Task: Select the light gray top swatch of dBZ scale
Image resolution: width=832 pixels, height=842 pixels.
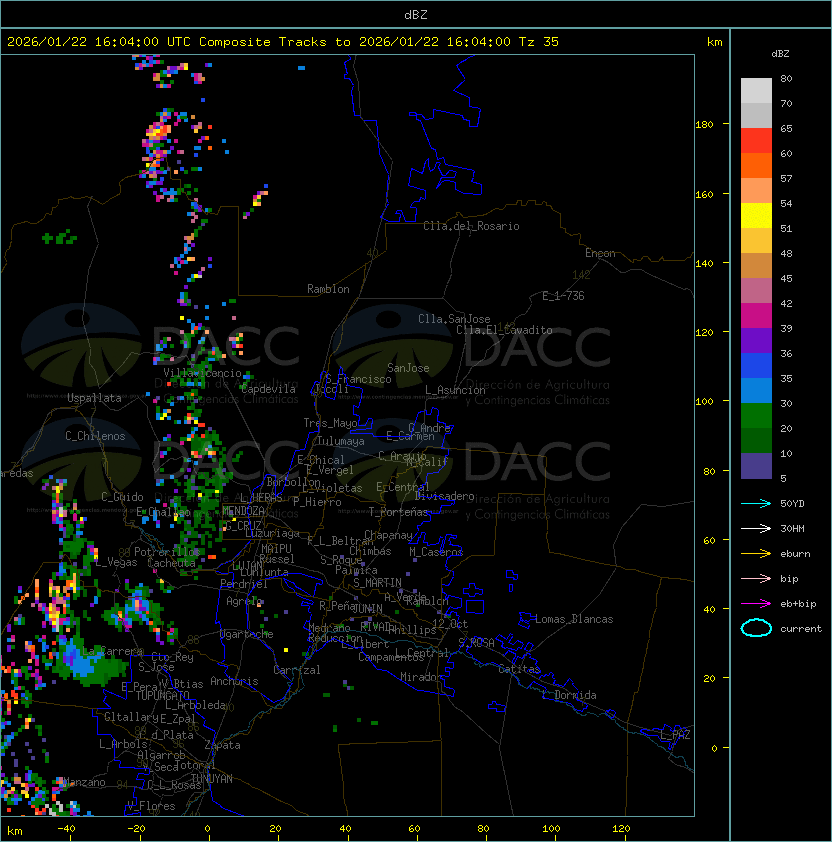Action: point(756,91)
